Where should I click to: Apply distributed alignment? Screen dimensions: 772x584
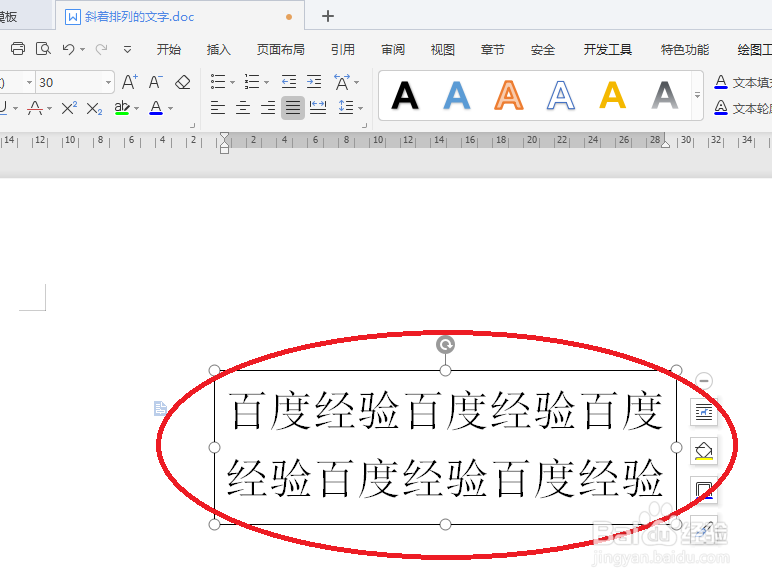(318, 107)
